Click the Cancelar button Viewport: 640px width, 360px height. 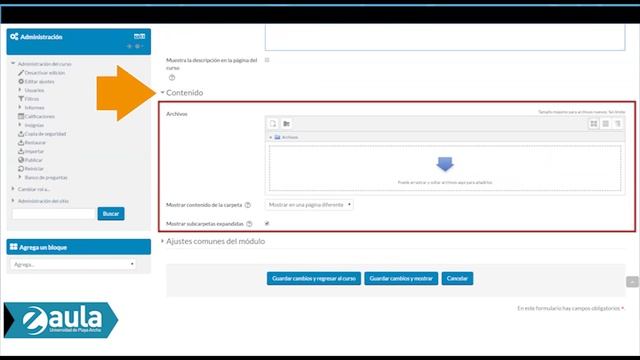coord(457,278)
